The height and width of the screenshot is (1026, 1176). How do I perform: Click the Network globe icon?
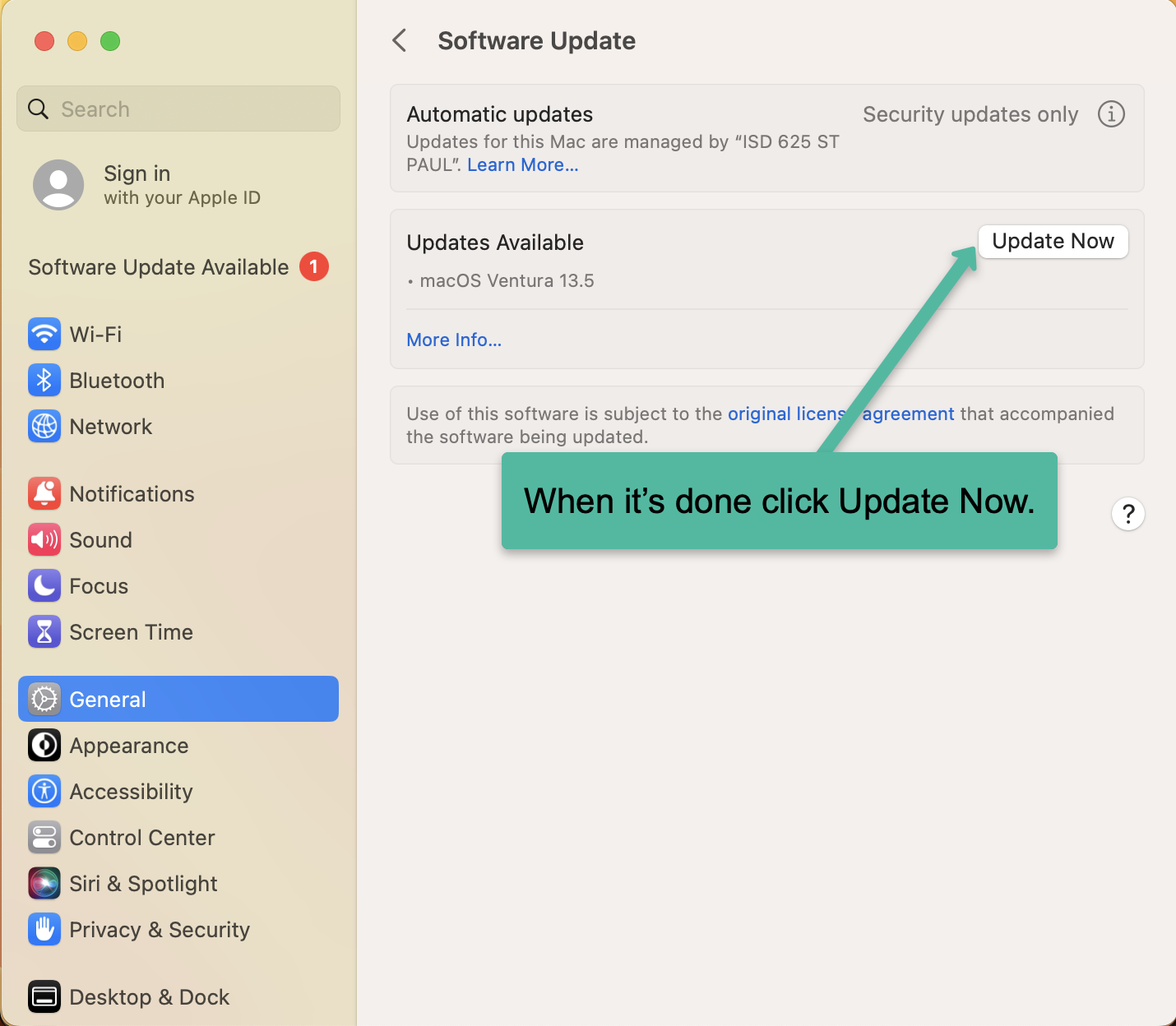[x=44, y=426]
